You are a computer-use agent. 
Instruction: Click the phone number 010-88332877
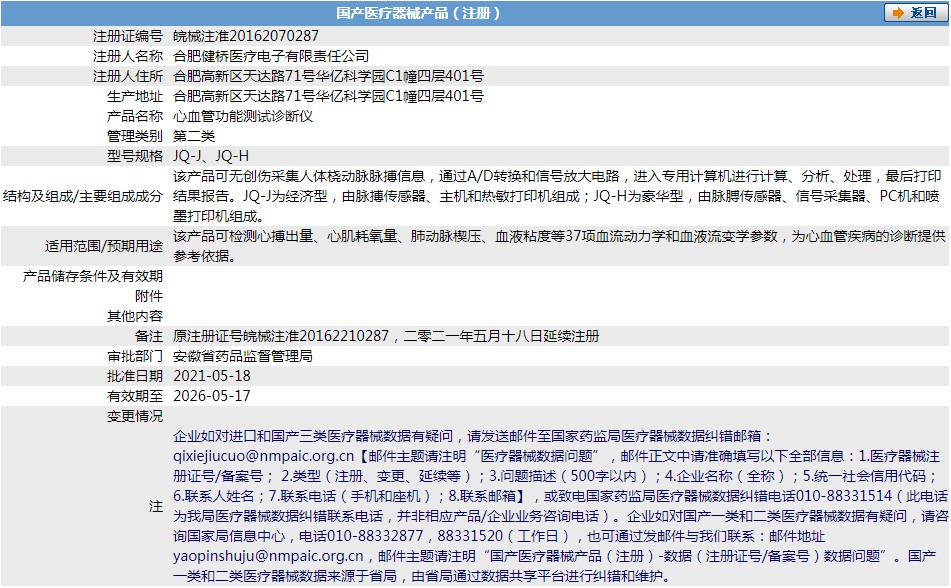[x=375, y=536]
